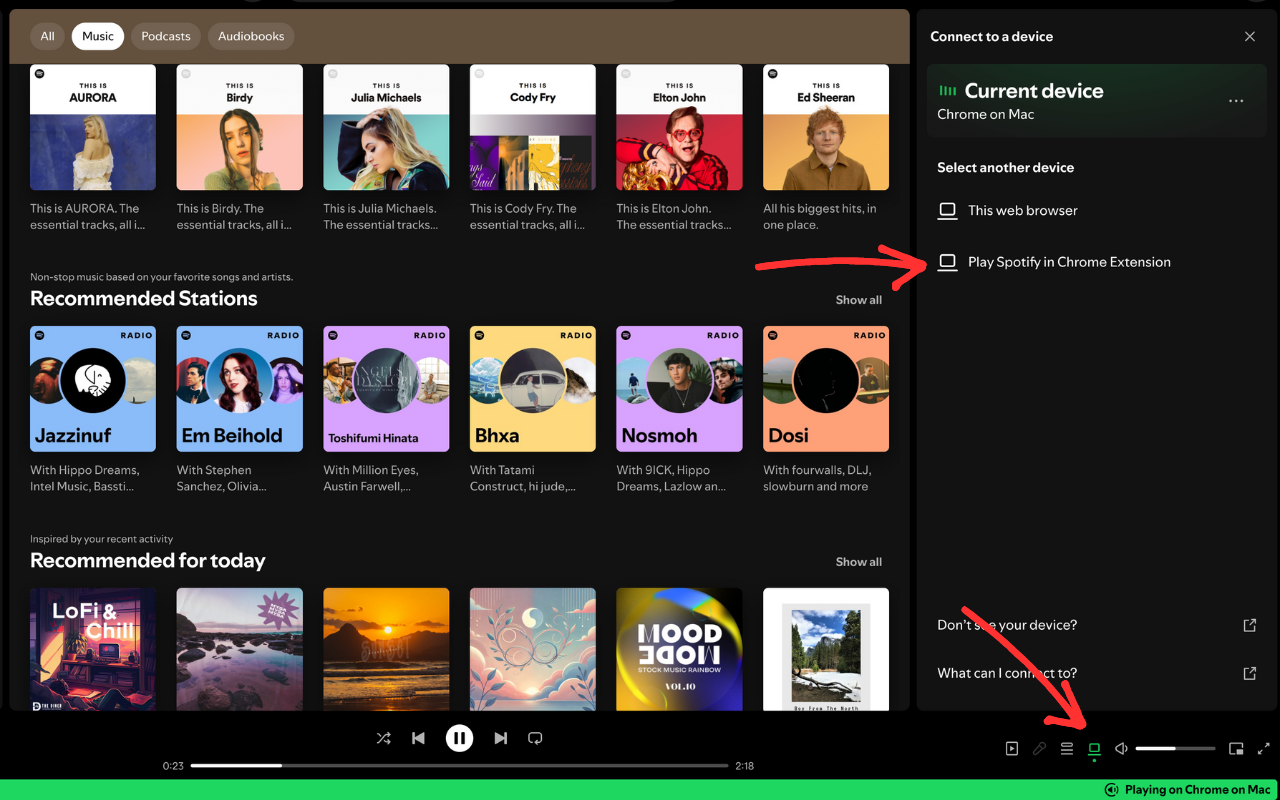
Task: Open the Recommended for today heading
Action: click(148, 560)
